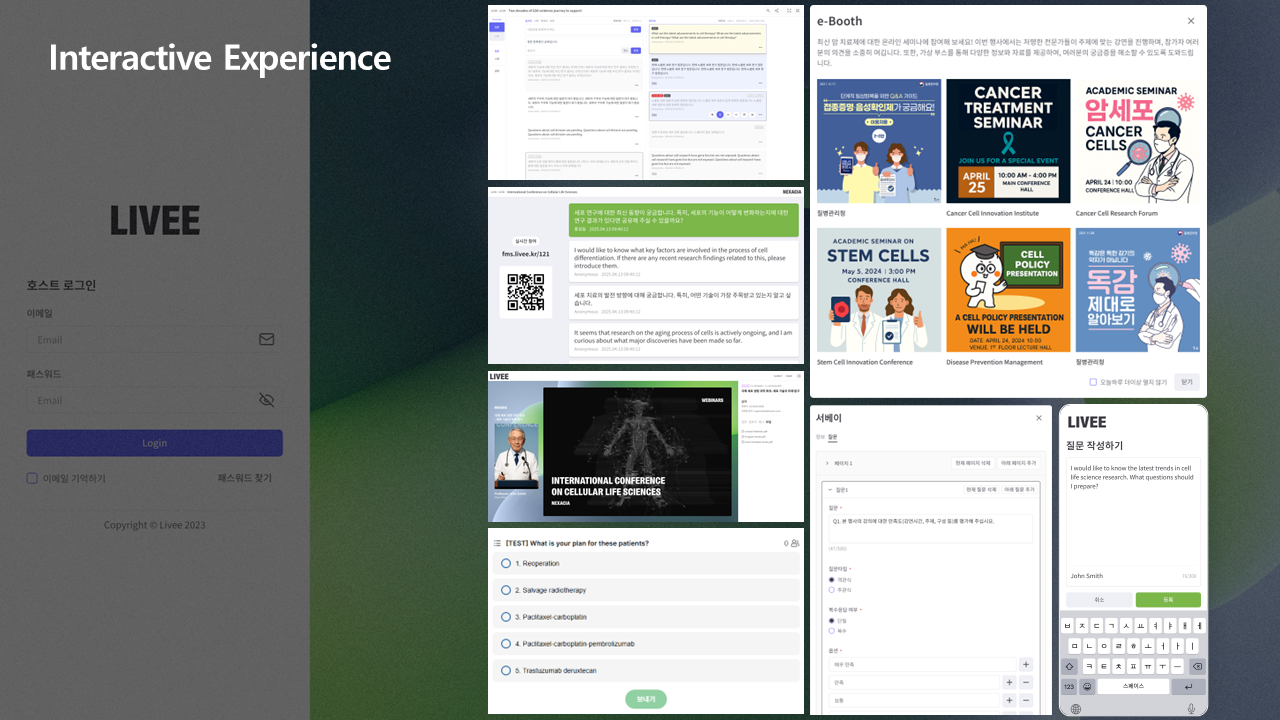Select the 단일 radio button
The image size is (1280, 720).
[831, 620]
